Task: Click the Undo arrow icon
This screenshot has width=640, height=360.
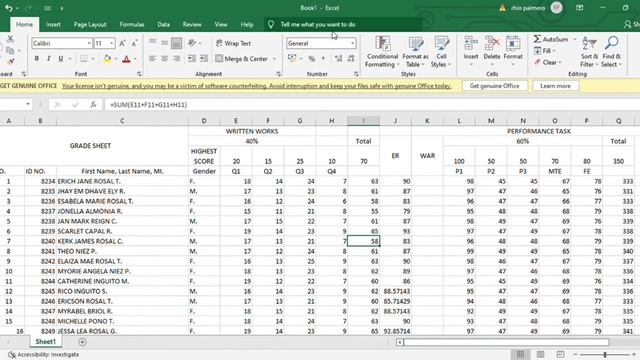Action: (8, 8)
